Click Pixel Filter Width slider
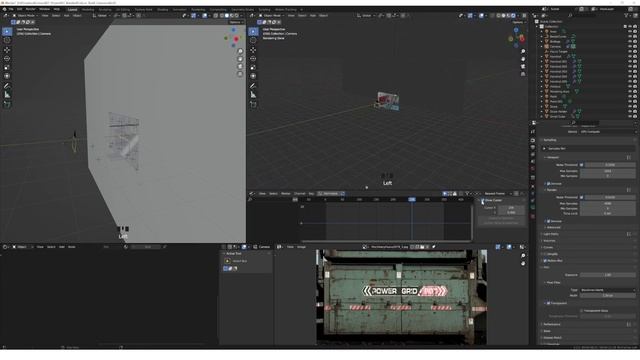 coord(607,295)
